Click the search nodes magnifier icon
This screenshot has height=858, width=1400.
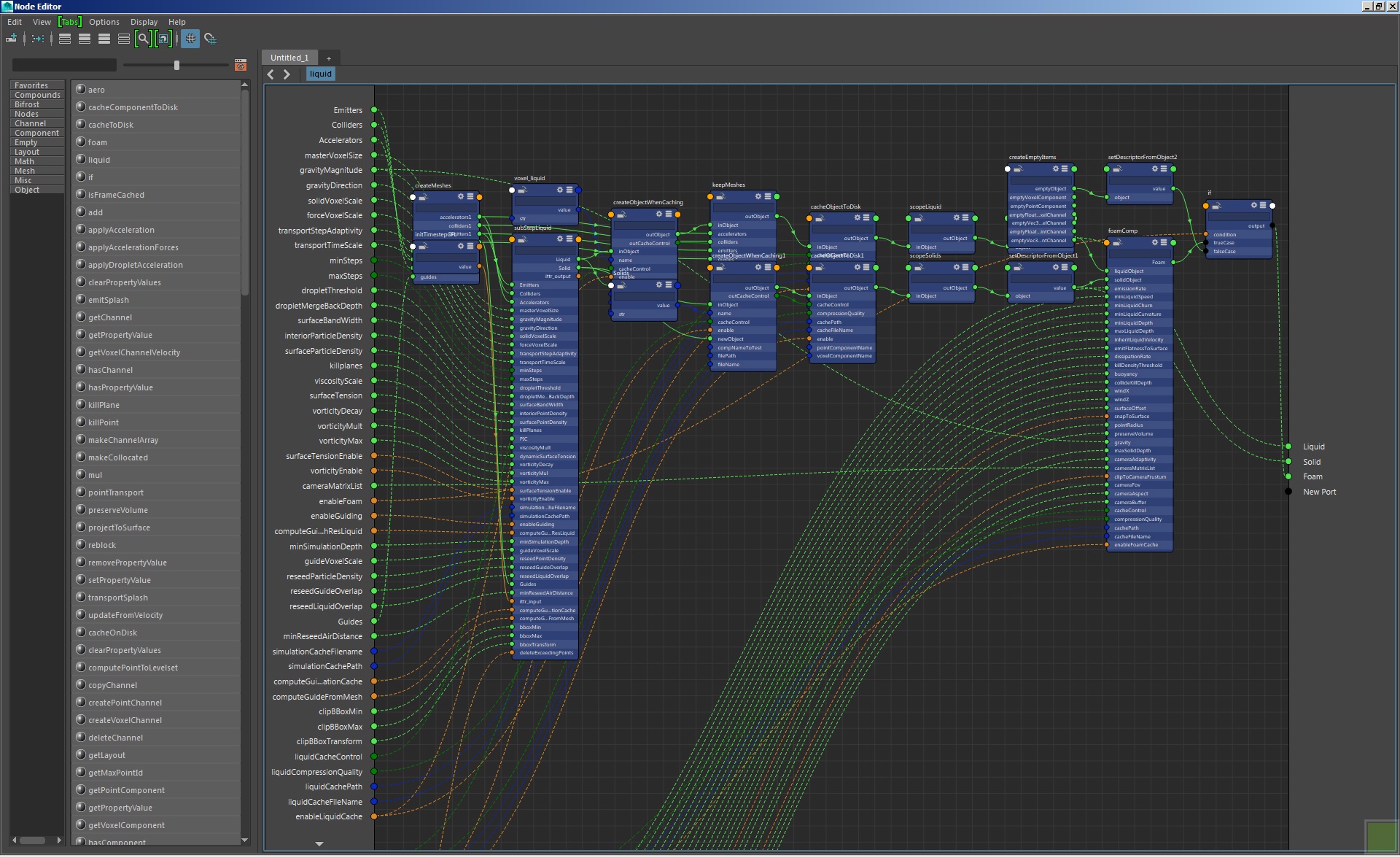pos(144,38)
